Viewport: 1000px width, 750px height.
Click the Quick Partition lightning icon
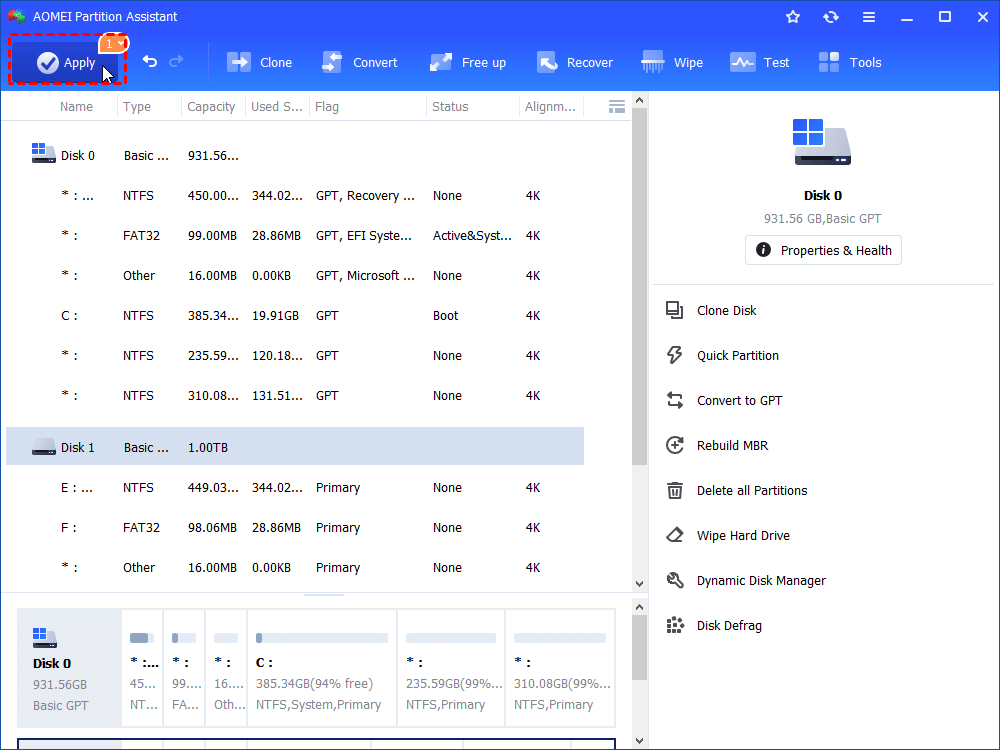[675, 355]
